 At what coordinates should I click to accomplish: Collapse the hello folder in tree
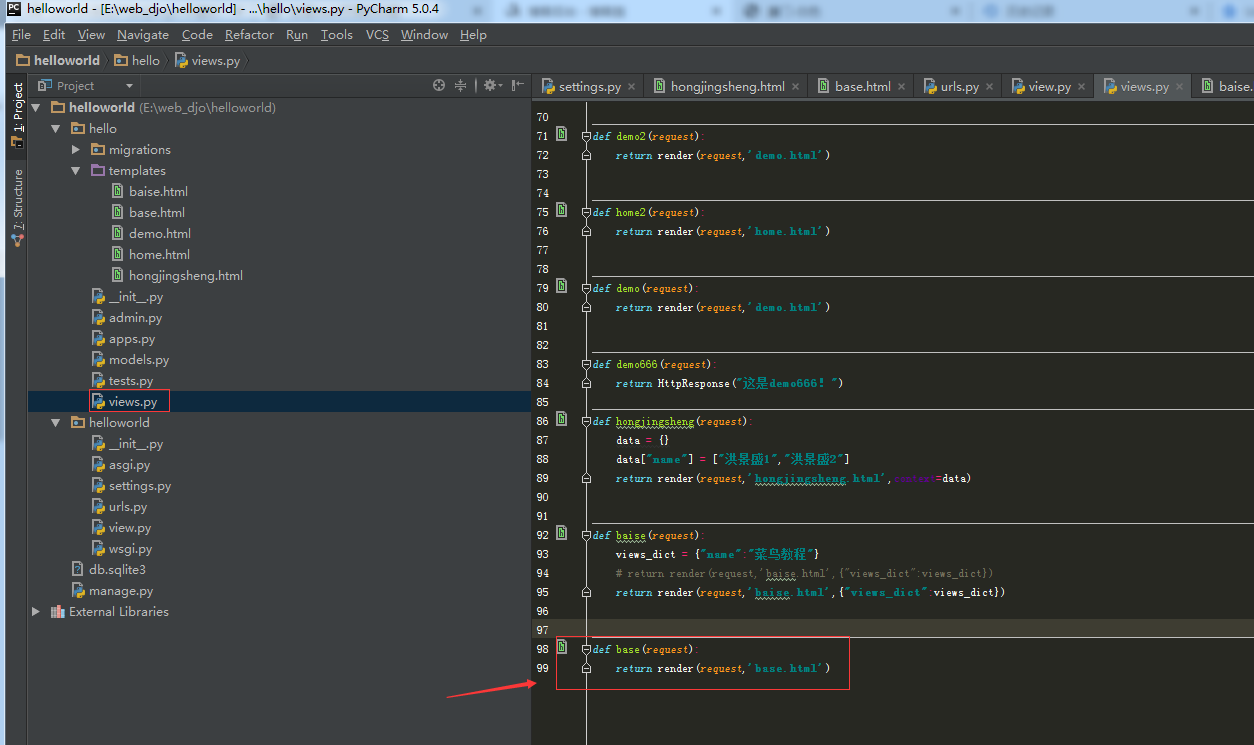point(56,128)
